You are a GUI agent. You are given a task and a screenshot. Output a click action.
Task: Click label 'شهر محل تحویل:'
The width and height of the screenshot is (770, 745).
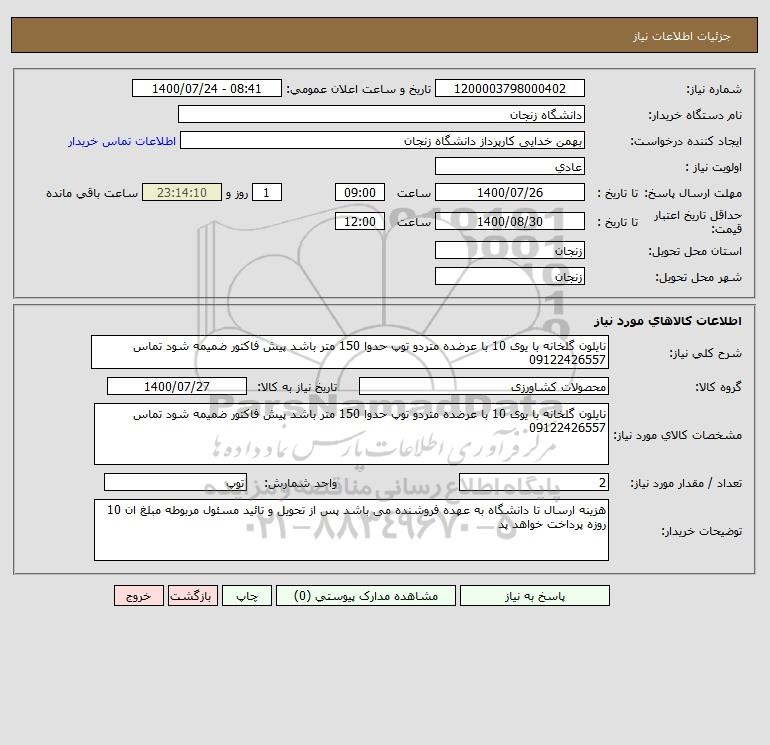(699, 277)
